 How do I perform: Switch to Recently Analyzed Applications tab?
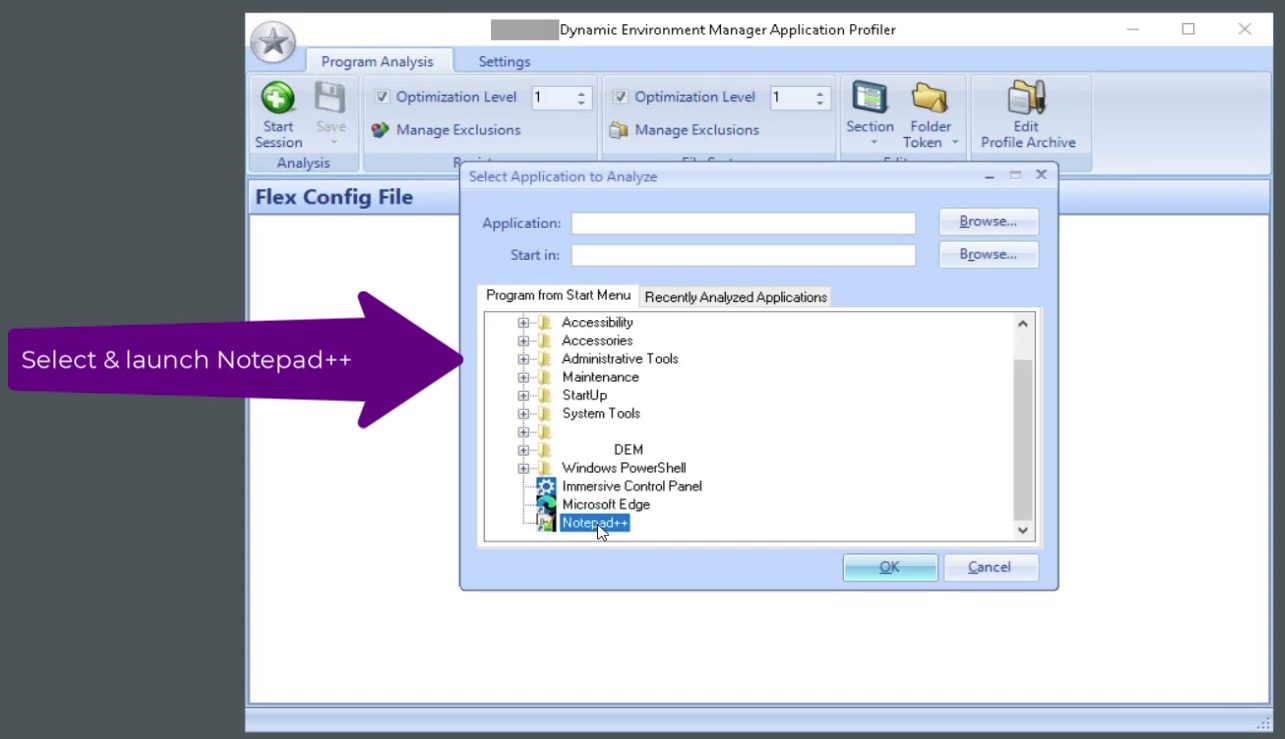point(735,297)
